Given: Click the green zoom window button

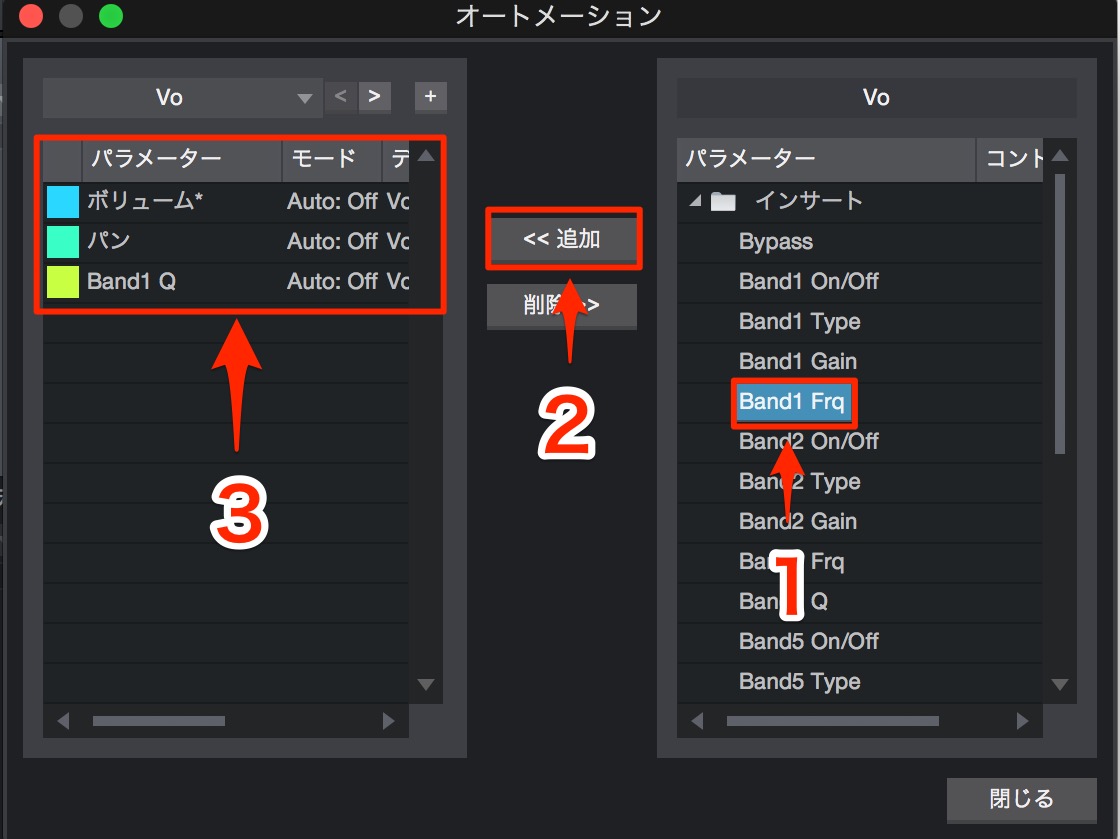Looking at the screenshot, I should pos(111,16).
